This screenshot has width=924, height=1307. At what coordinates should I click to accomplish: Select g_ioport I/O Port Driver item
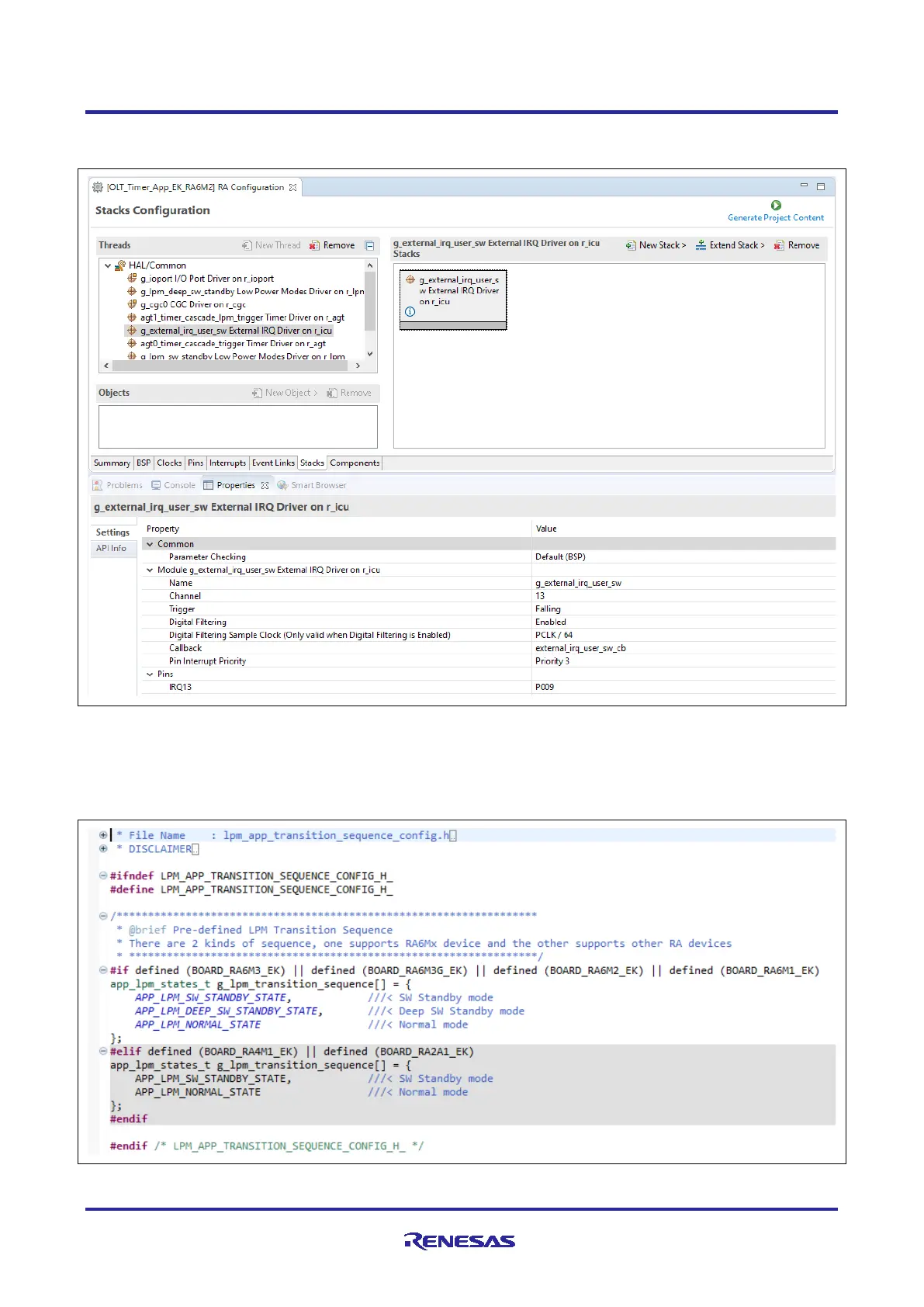206,279
